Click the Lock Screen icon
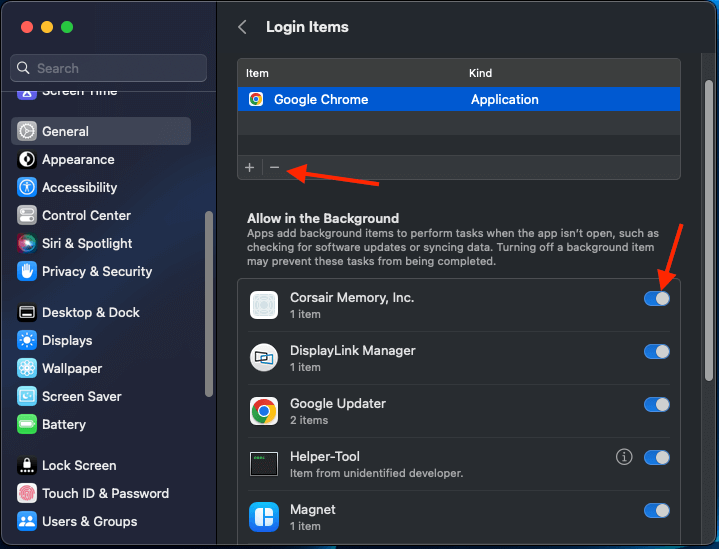Screen dimensions: 719x549 tap(27, 466)
